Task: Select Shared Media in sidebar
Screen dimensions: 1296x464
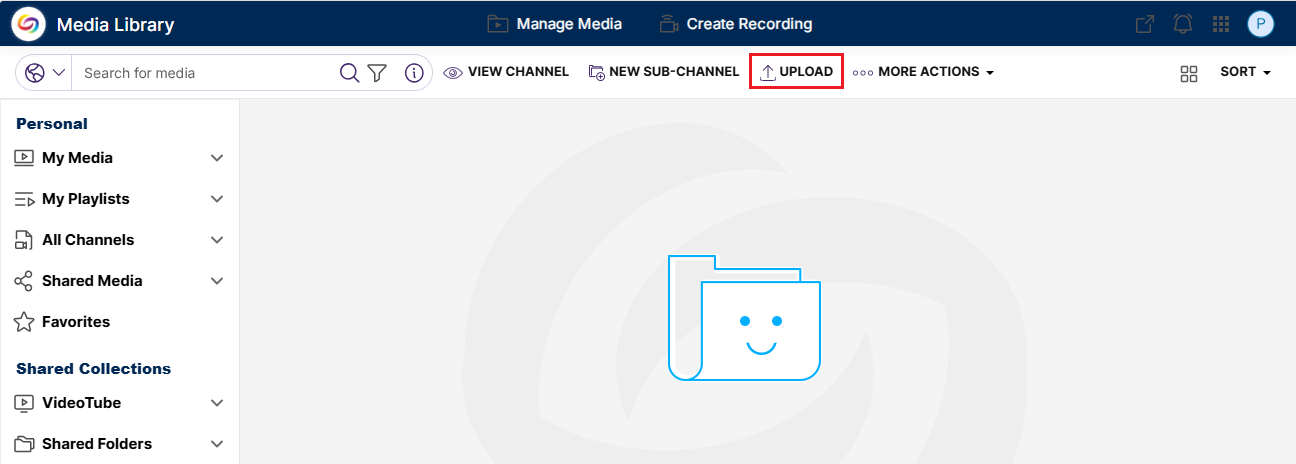Action: tap(92, 281)
